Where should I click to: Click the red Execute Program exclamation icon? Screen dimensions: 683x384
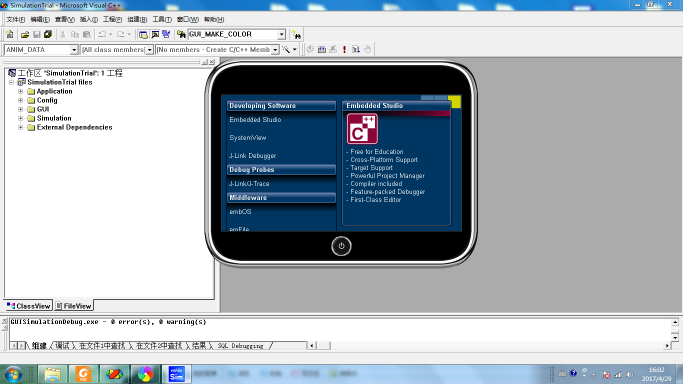[x=345, y=49]
